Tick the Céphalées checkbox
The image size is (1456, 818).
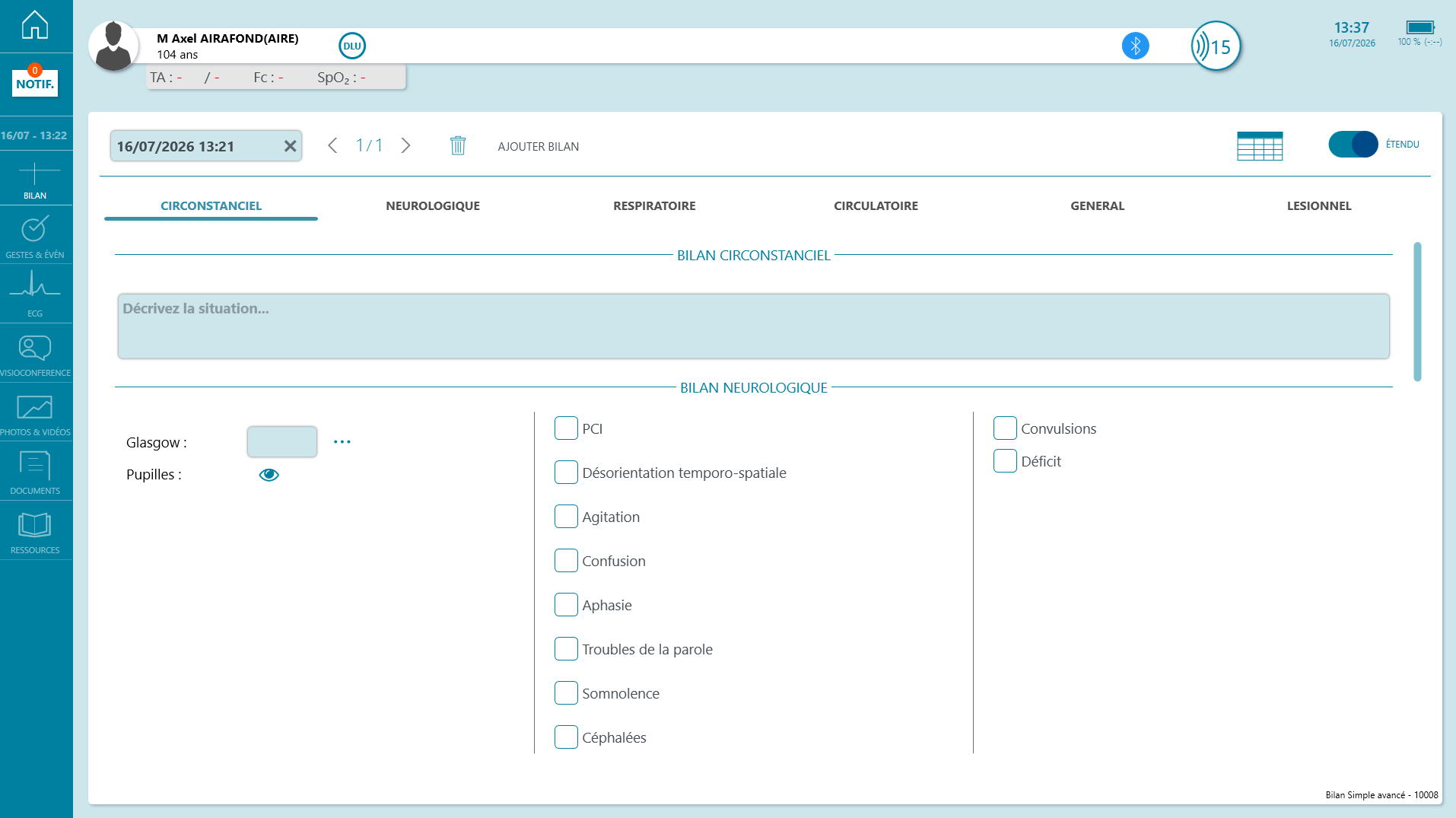coord(566,737)
